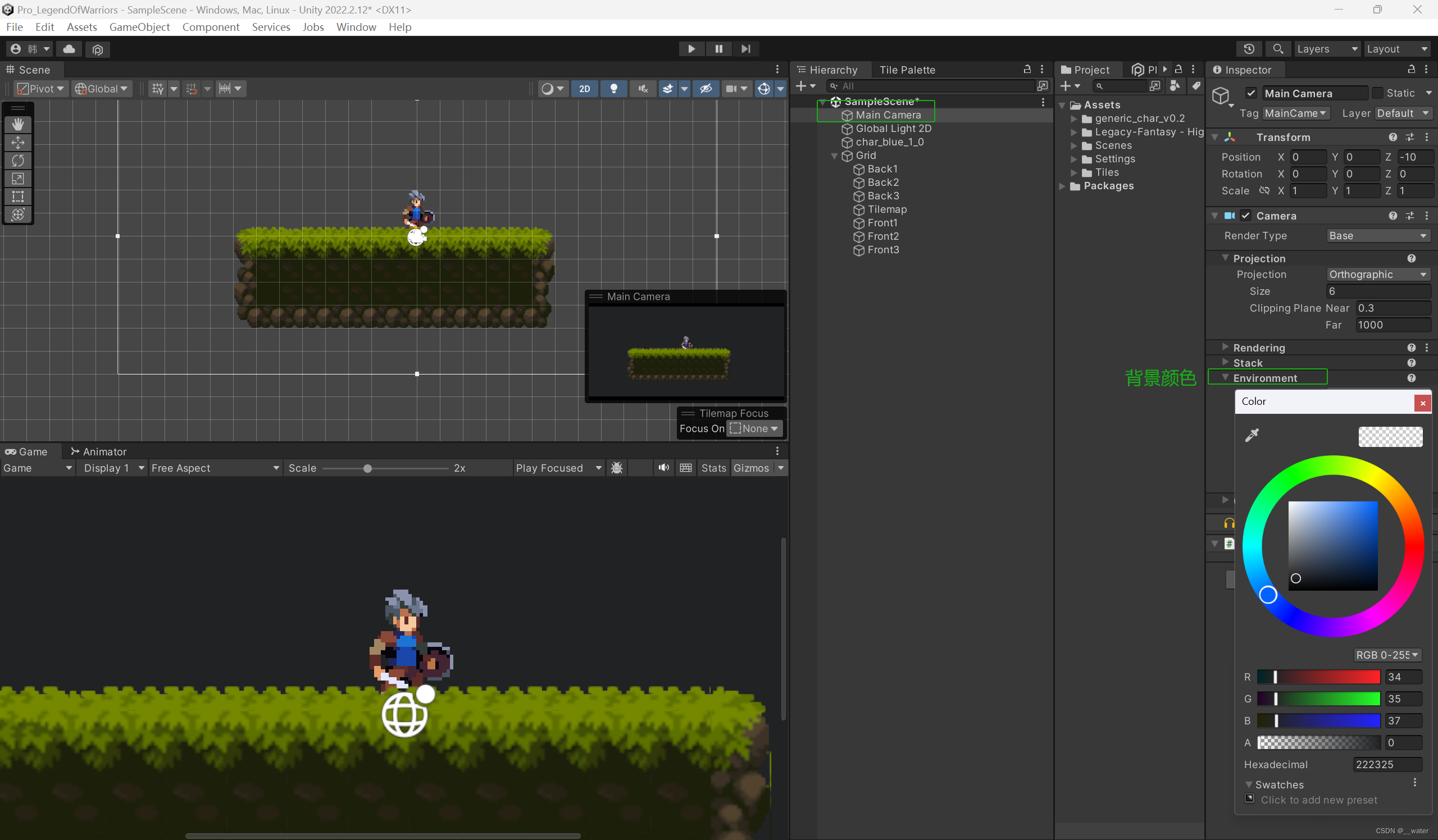The height and width of the screenshot is (840, 1438).
Task: Click the Pause button
Action: pyautogui.click(x=718, y=49)
